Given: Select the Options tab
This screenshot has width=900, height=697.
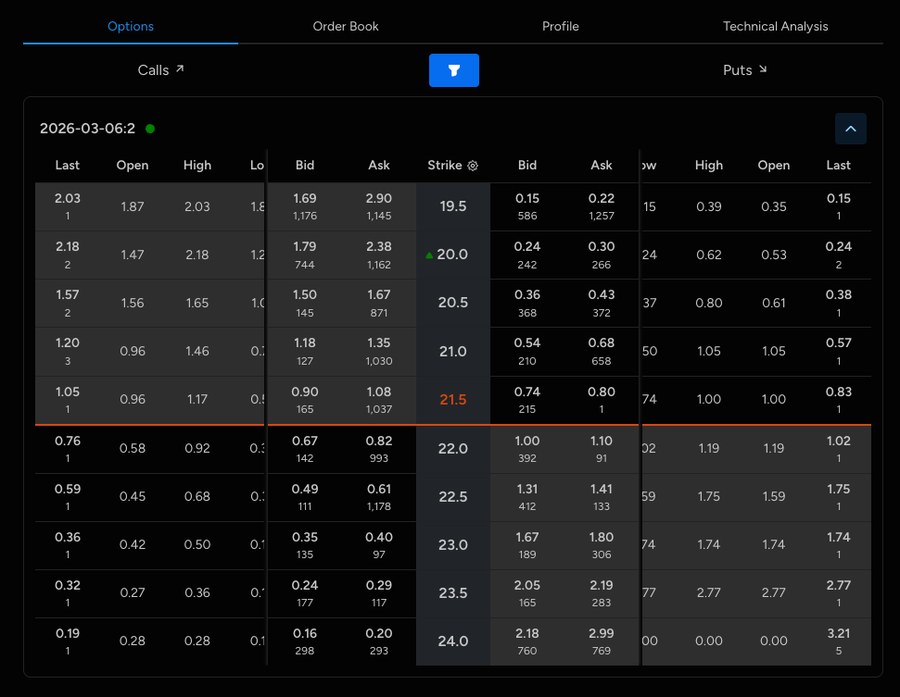Looking at the screenshot, I should click(x=131, y=26).
